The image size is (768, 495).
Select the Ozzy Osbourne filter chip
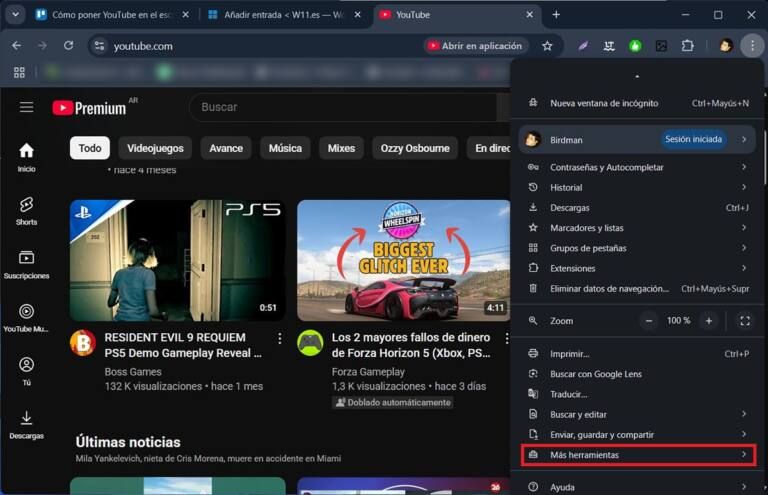[x=415, y=148]
